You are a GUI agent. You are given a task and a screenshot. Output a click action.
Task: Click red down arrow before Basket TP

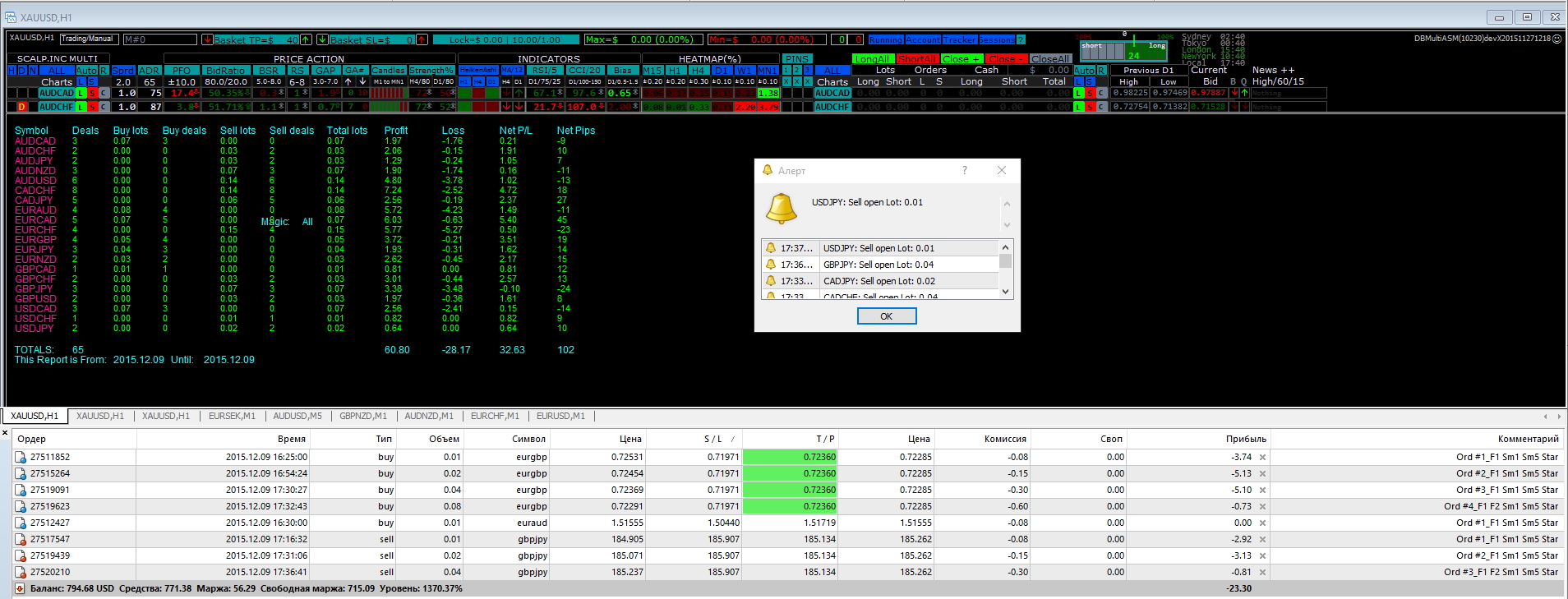pos(207,39)
